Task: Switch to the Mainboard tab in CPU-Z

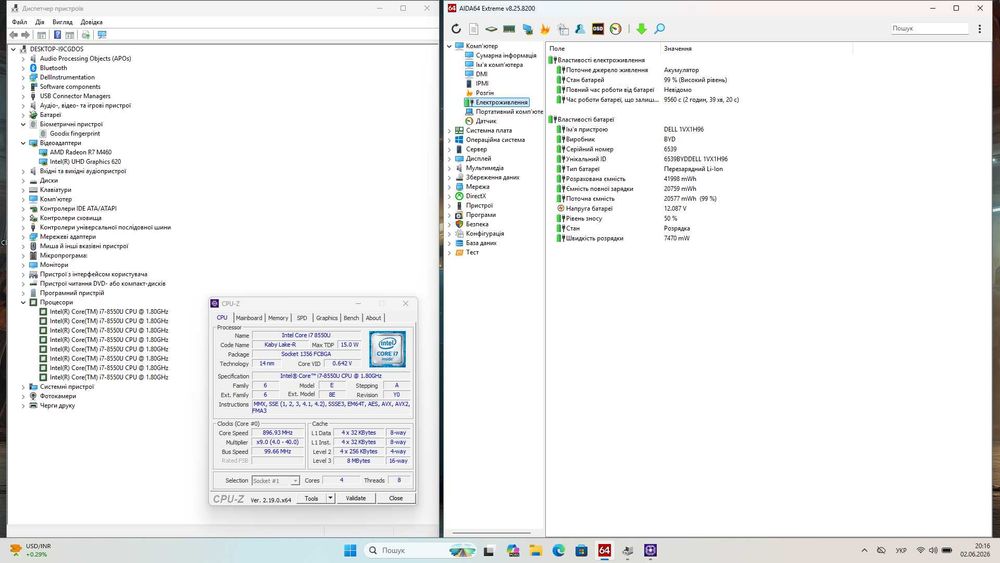Action: click(x=249, y=318)
